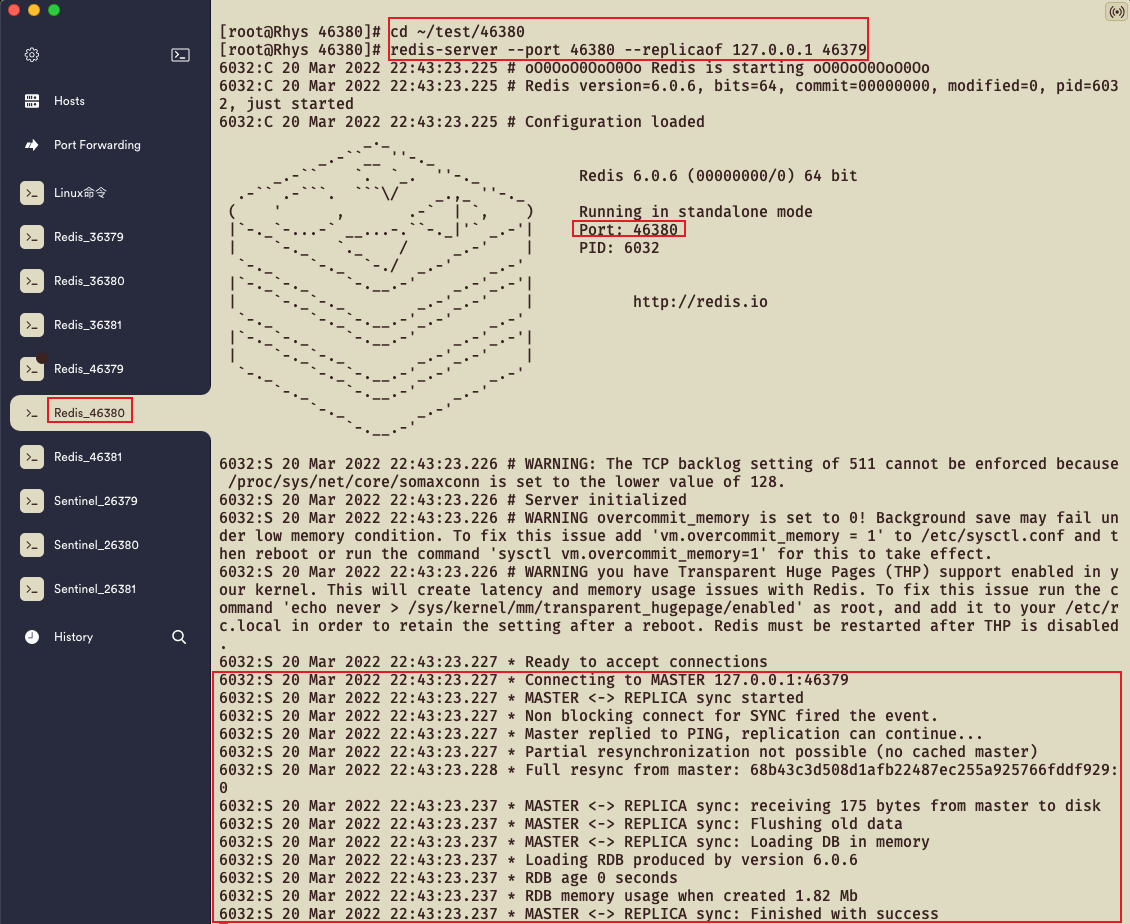Viewport: 1130px width, 924px height.
Task: Click the terminal icon beside Sentinel_26381
Action: click(x=32, y=589)
